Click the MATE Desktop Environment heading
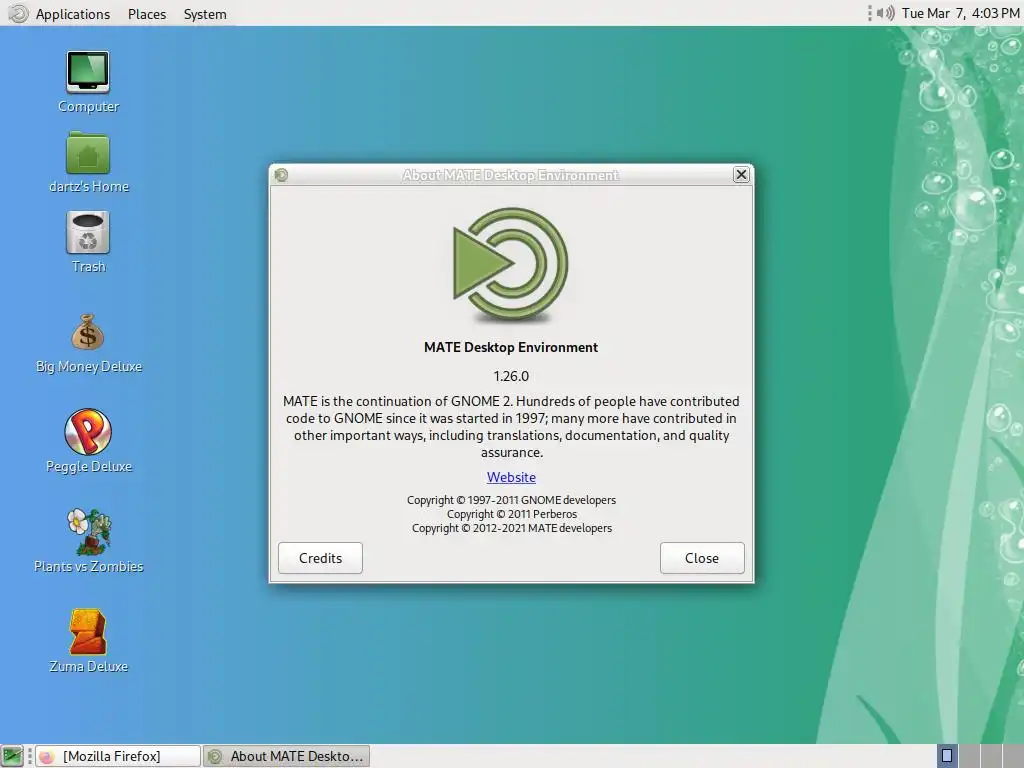 click(x=511, y=347)
